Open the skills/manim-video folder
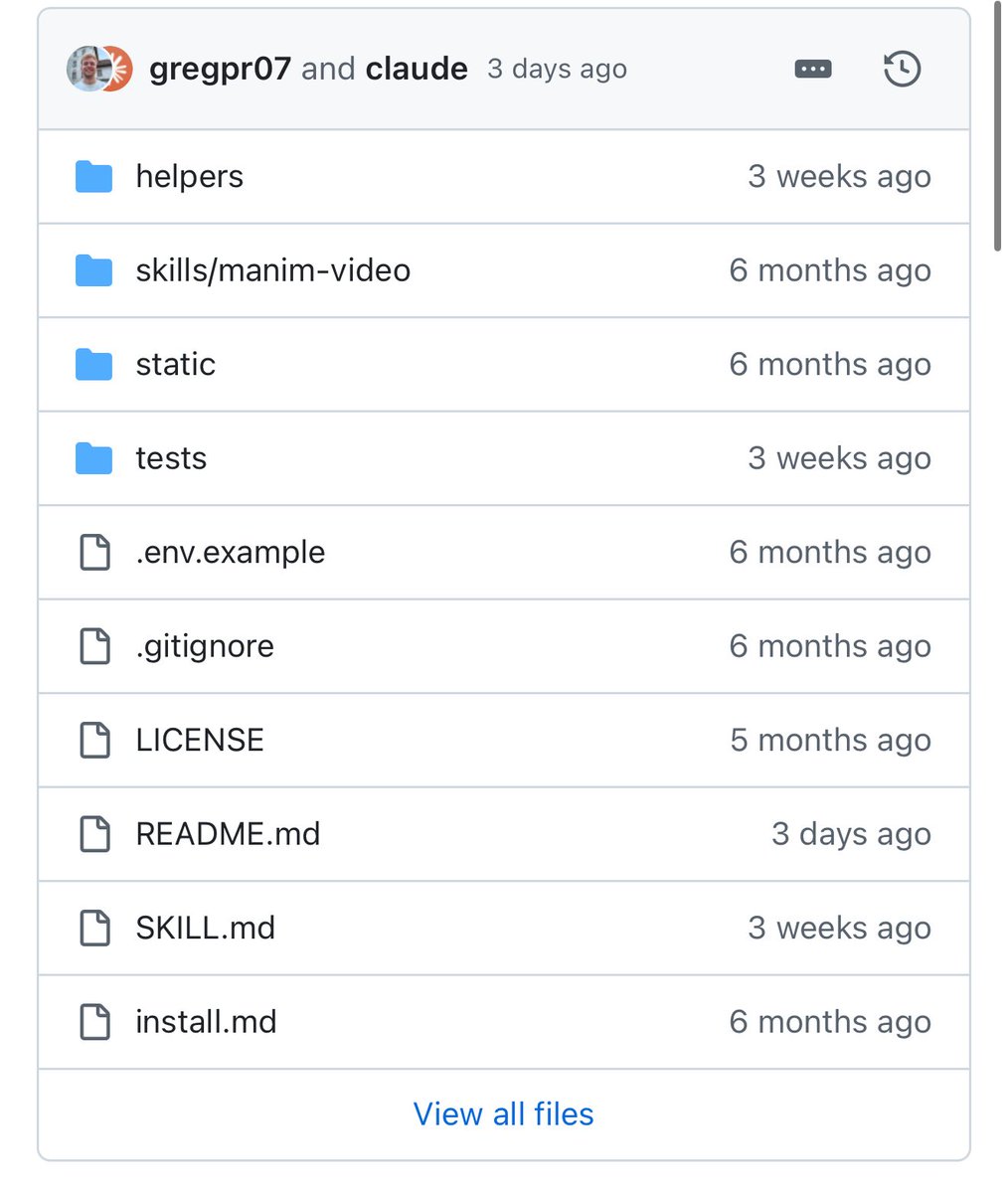 pos(273,270)
